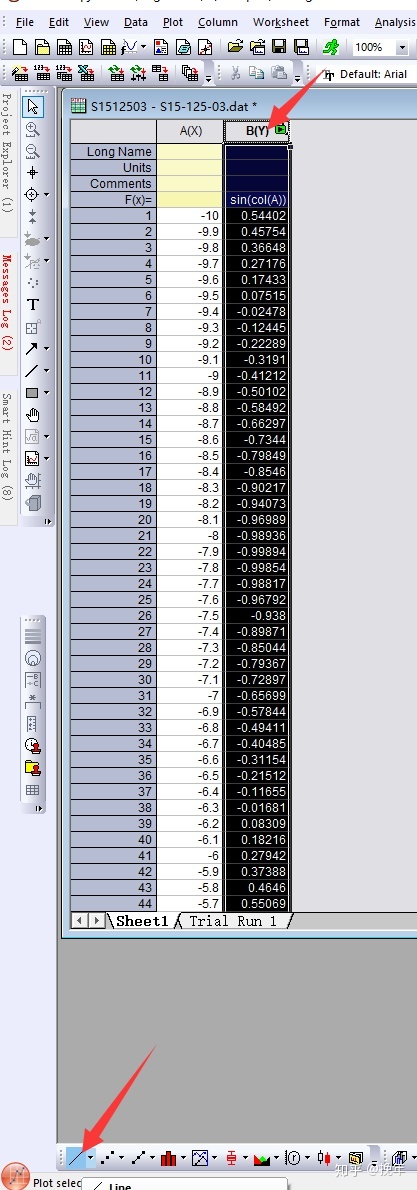Image resolution: width=417 pixels, height=1190 pixels.
Task: Expand the Column chart dropdown arrow
Action: click(182, 1158)
